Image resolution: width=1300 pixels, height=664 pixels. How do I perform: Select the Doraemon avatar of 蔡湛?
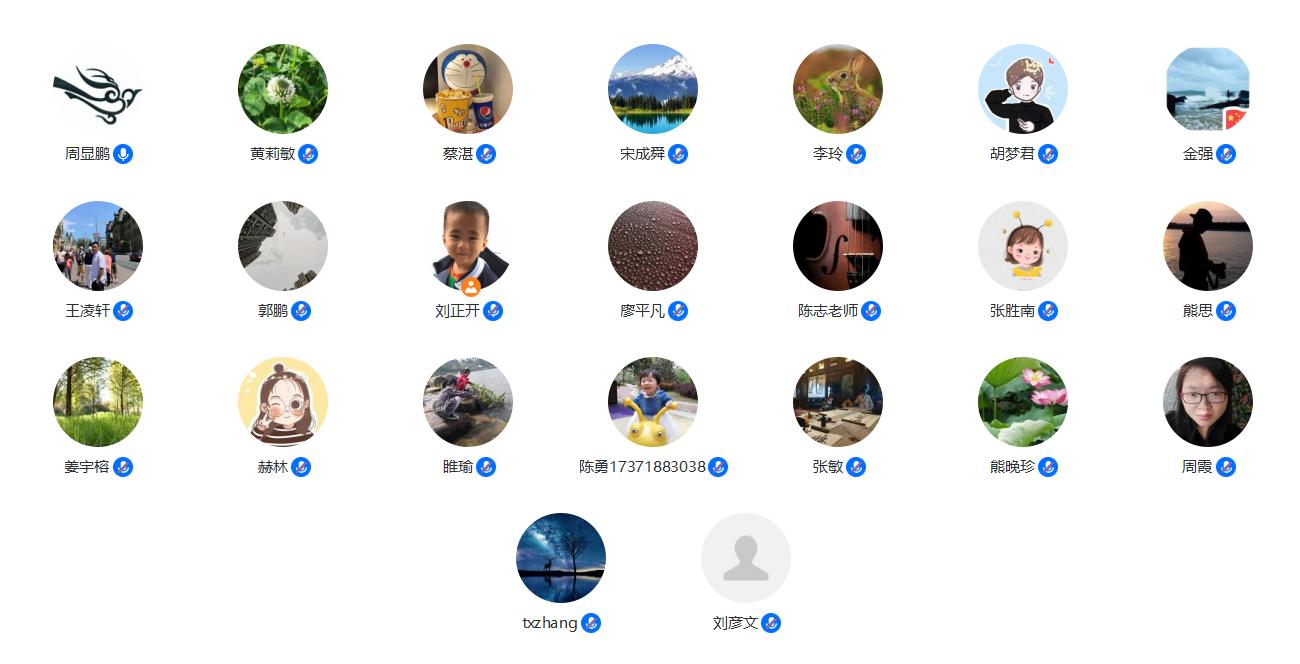point(468,89)
